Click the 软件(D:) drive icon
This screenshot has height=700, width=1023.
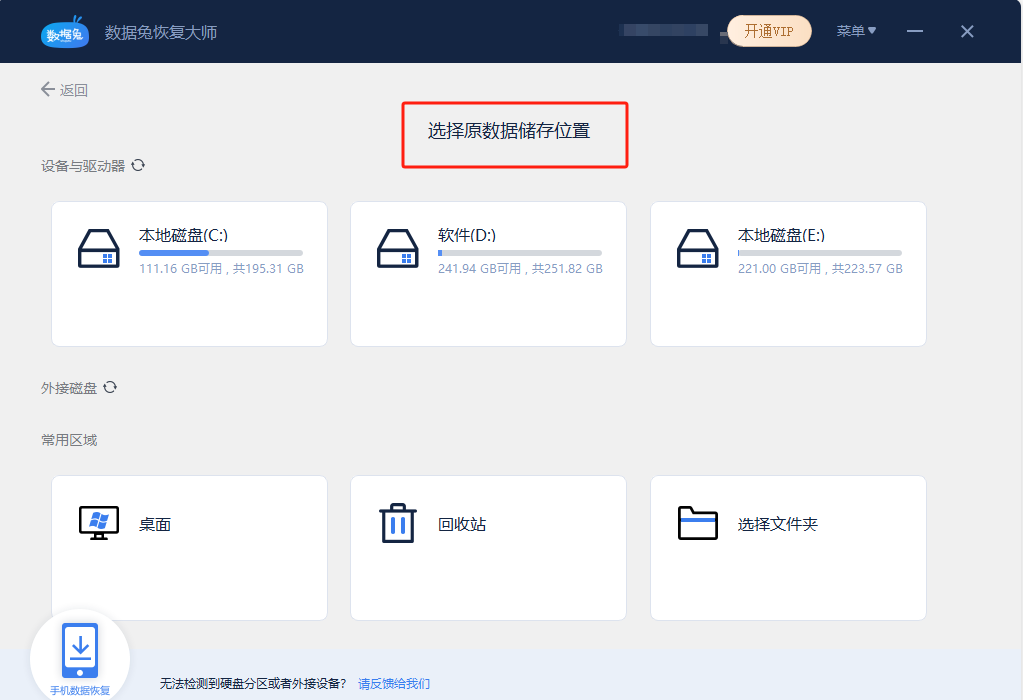click(397, 249)
